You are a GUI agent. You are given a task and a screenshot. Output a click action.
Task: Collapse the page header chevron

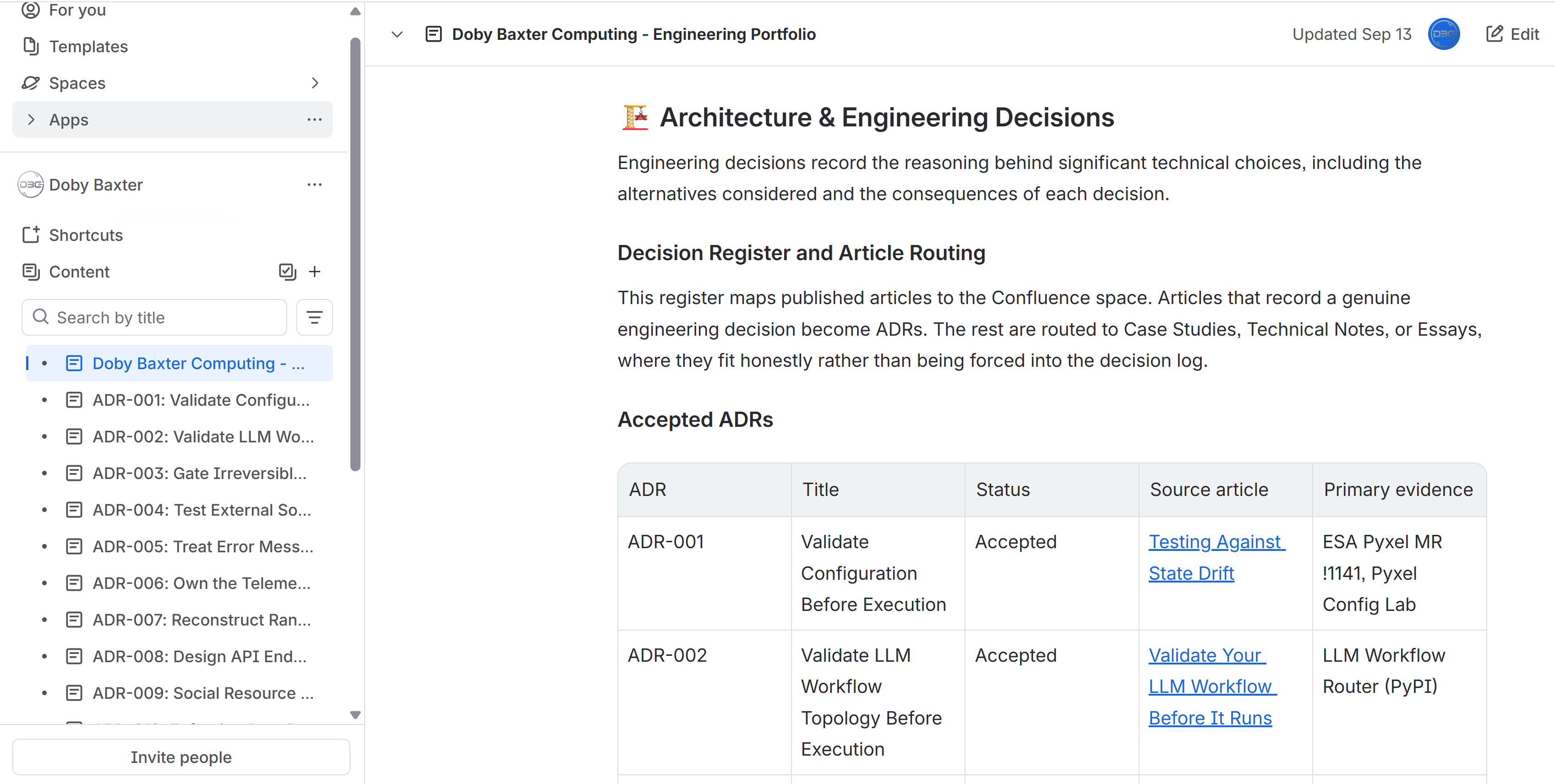click(397, 34)
